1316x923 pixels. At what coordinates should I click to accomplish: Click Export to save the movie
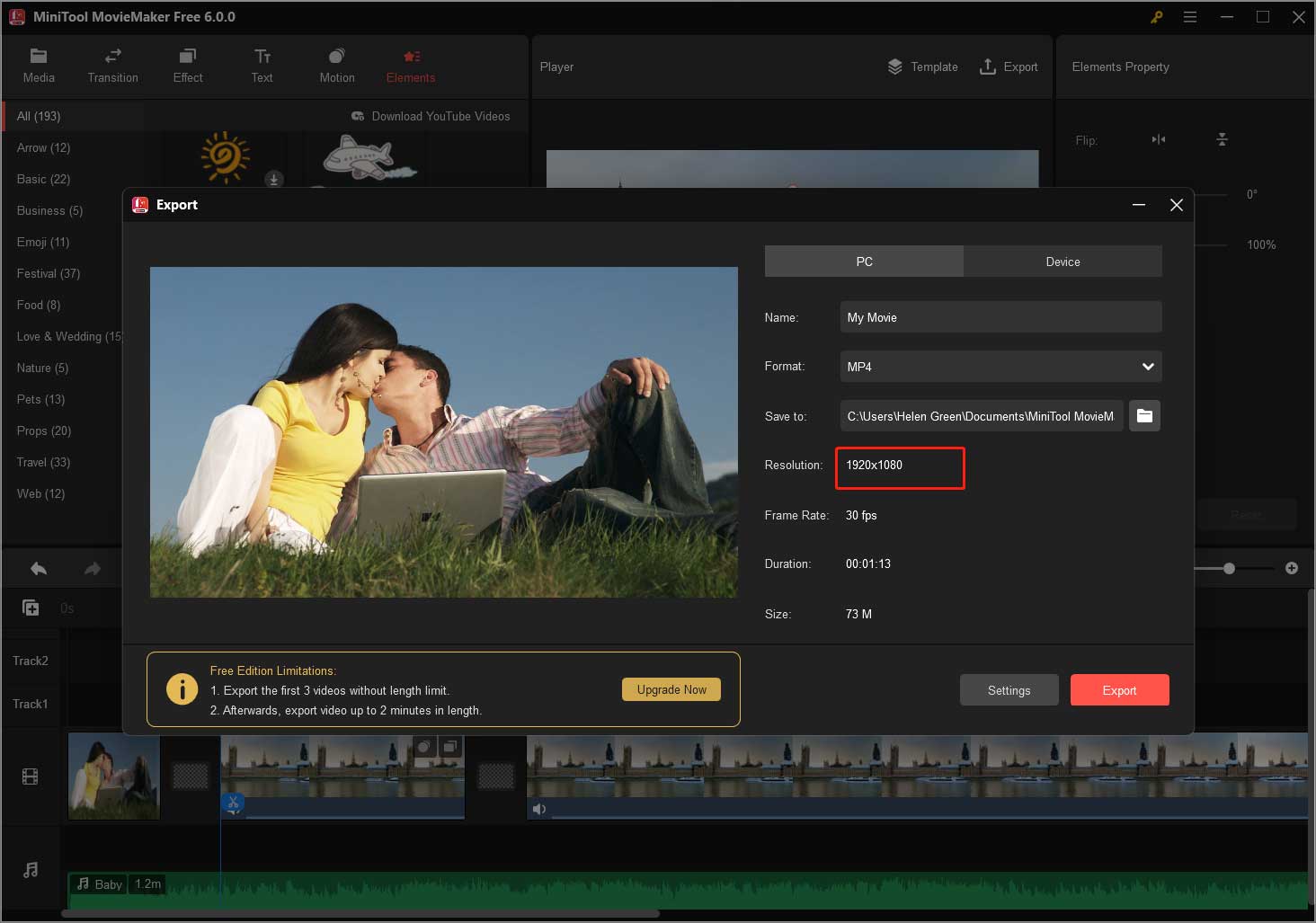(1119, 689)
